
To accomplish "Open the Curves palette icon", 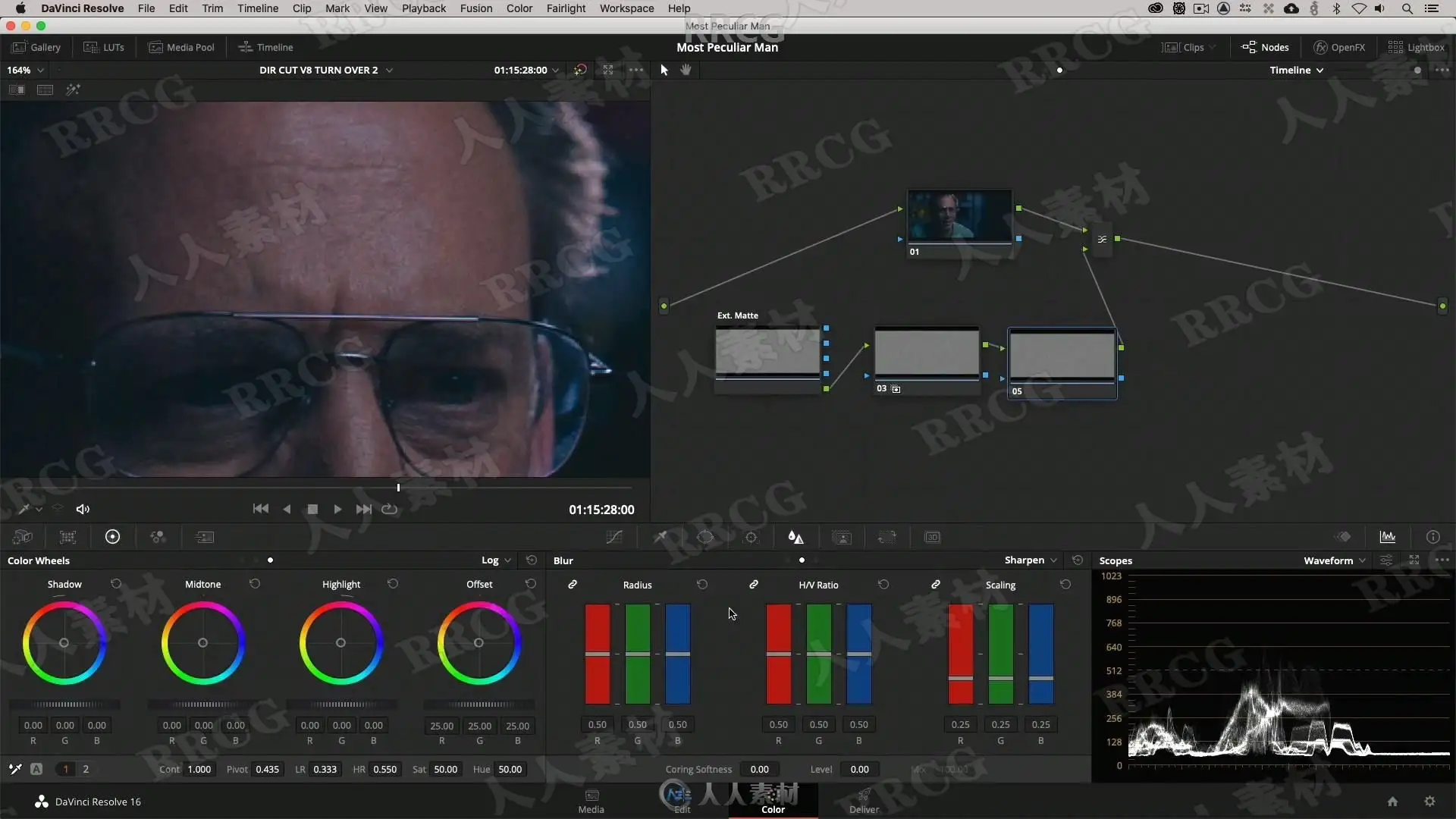I will pyautogui.click(x=614, y=537).
